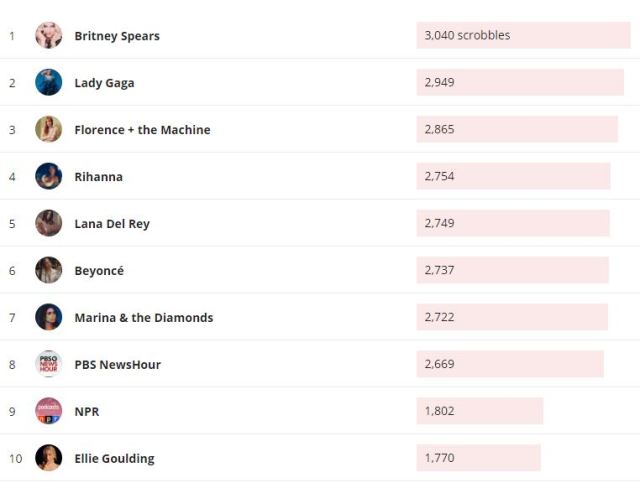Click Lana Del Rey avatar

tap(48, 224)
